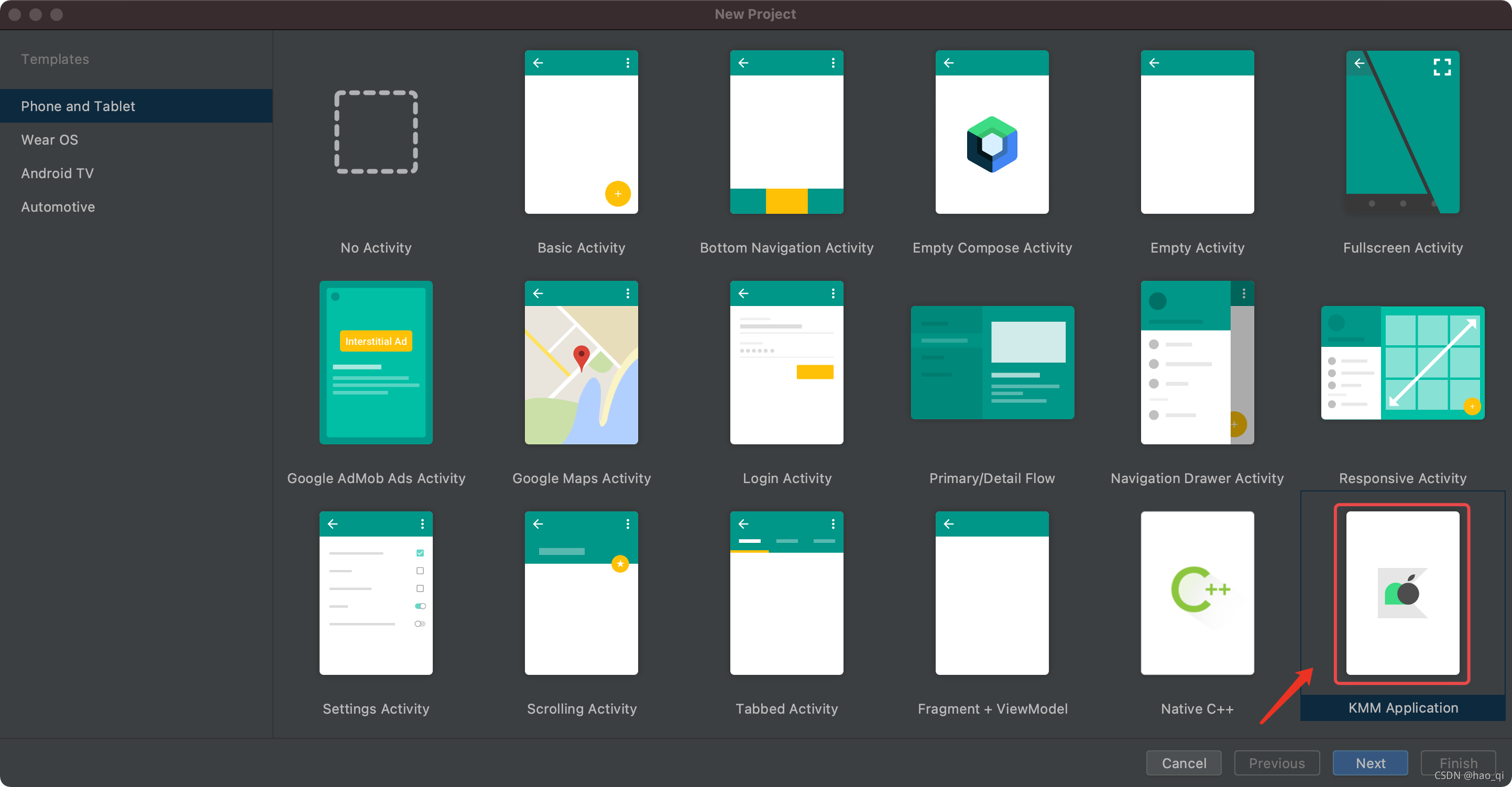Screen dimensions: 1512x787
Task: Switch to Wear OS templates
Action: tap(136, 140)
